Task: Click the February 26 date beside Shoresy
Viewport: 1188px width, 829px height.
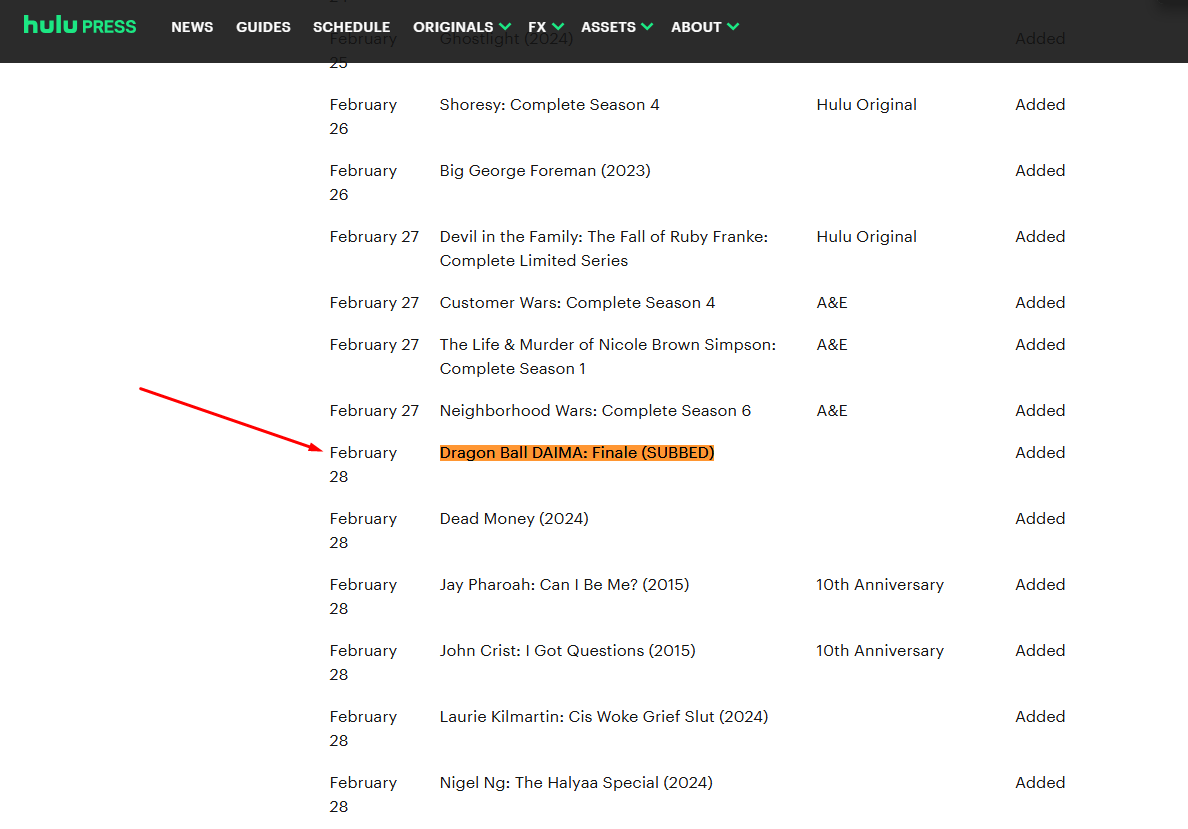Action: point(363,117)
